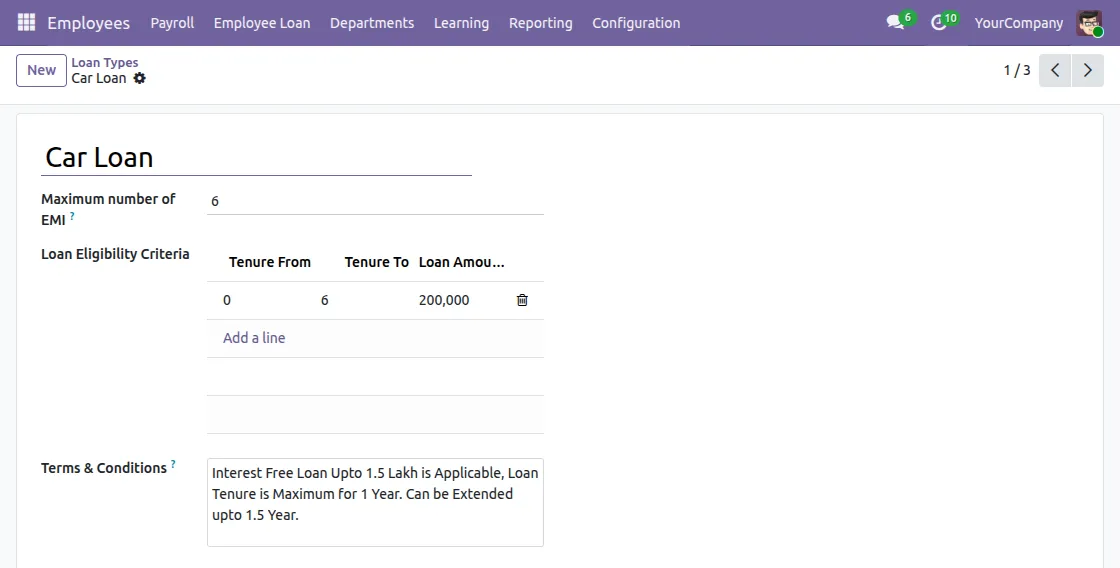This screenshot has width=1120, height=568.
Task: Delete the eligibility line with the trash icon
Action: tap(522, 300)
